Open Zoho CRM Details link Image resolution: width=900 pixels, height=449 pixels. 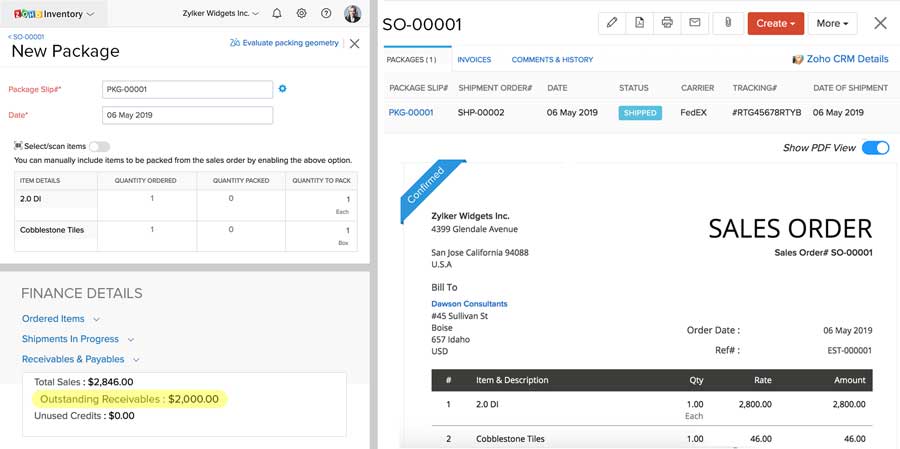pyautogui.click(x=847, y=59)
